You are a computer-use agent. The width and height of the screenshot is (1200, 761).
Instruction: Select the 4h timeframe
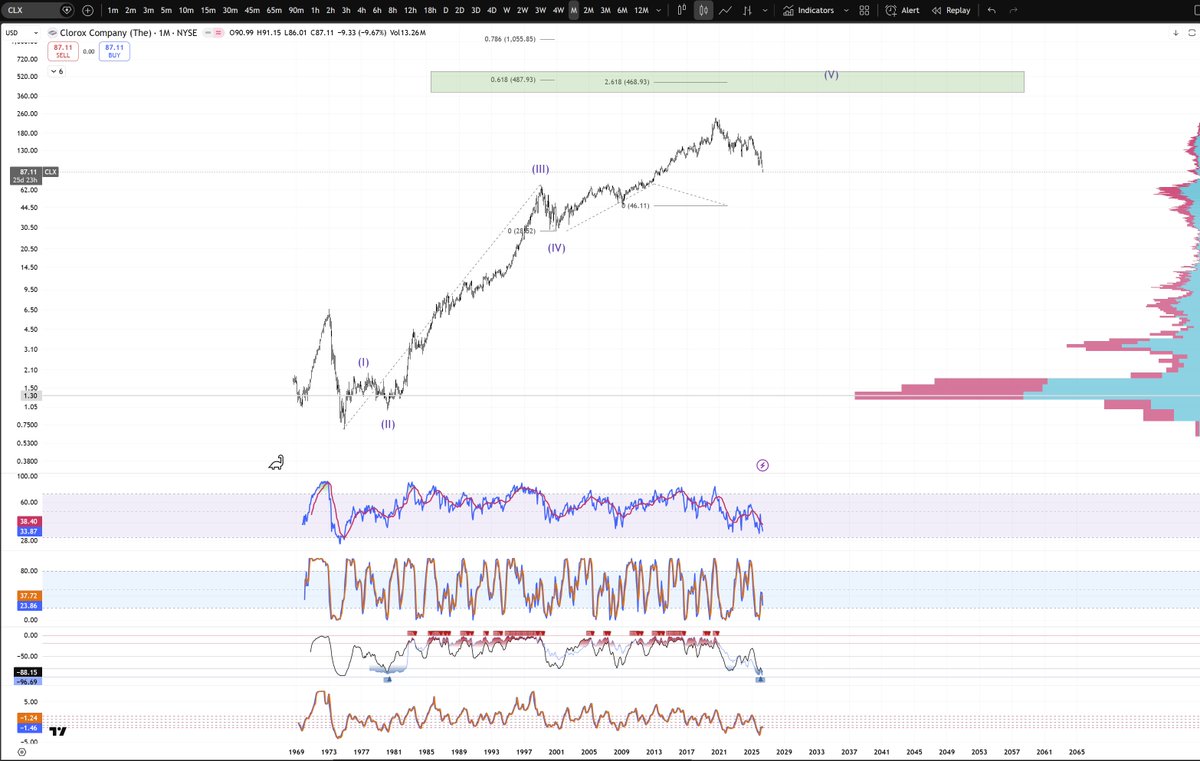[360, 10]
